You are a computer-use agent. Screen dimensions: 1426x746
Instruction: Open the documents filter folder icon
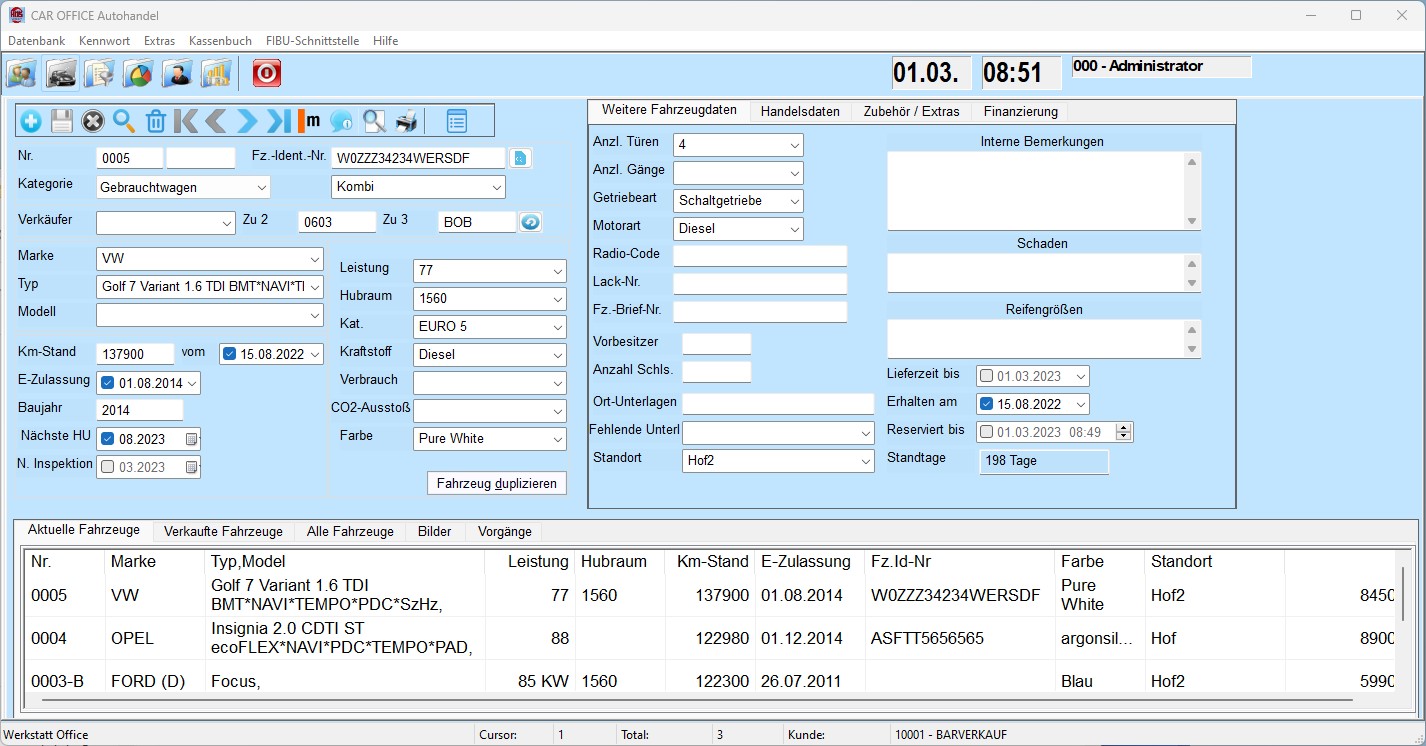click(100, 74)
